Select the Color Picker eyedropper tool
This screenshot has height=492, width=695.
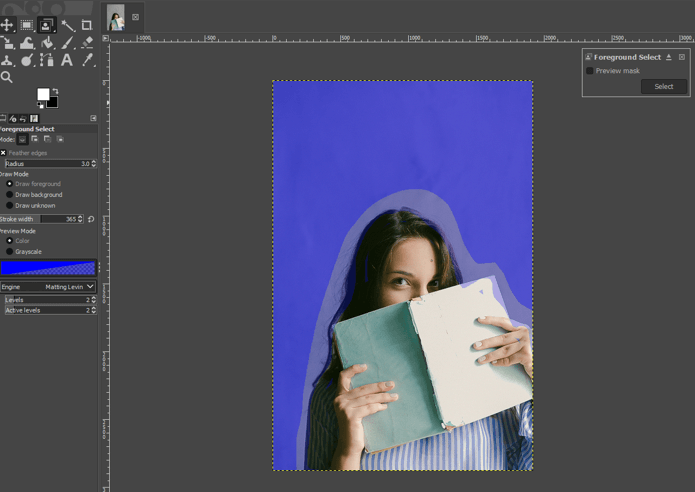pos(88,60)
